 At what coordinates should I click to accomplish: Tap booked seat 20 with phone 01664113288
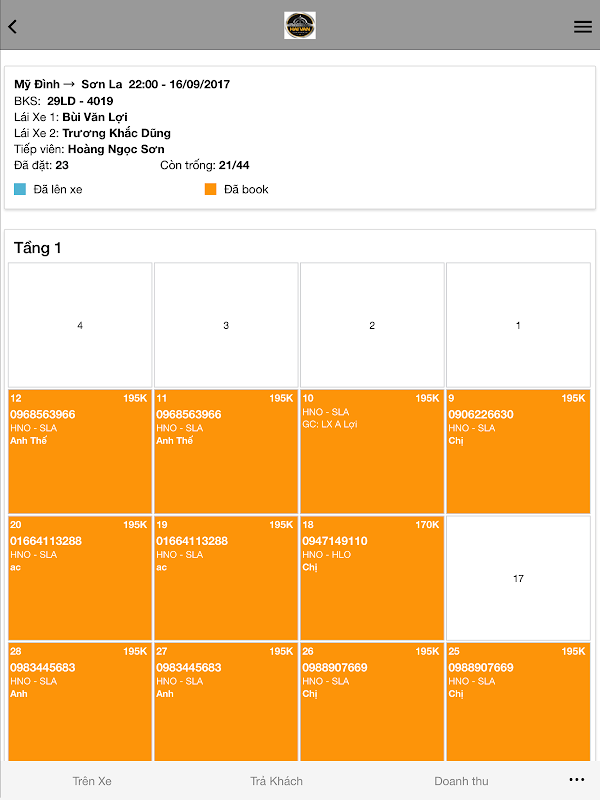click(x=80, y=578)
